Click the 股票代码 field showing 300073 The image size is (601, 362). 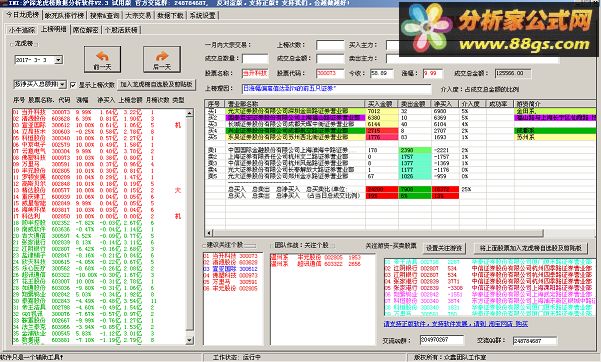pos(330,73)
